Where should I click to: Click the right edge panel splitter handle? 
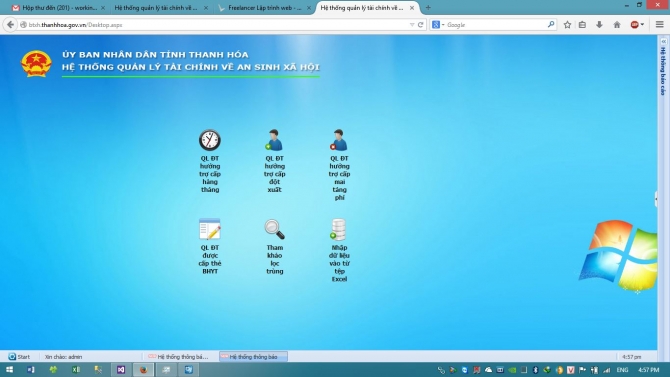pos(656,199)
